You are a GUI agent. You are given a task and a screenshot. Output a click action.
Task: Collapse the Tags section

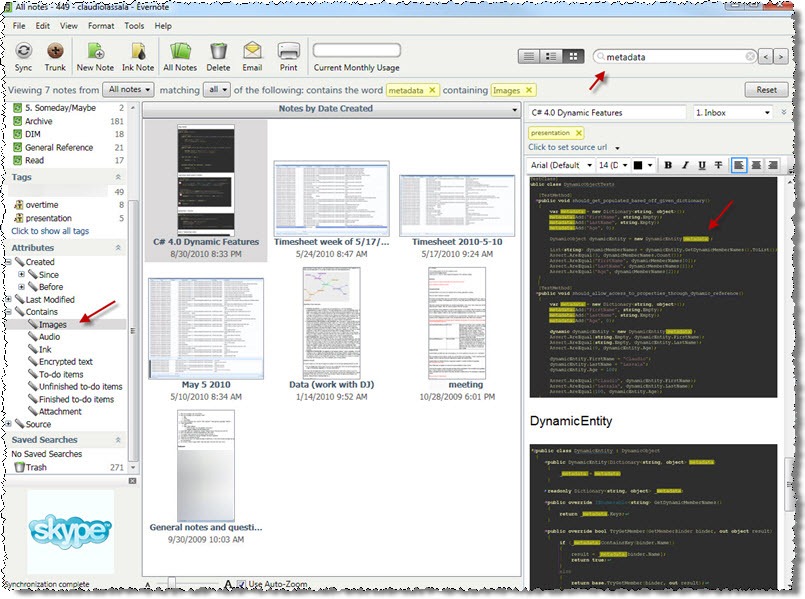tap(118, 177)
